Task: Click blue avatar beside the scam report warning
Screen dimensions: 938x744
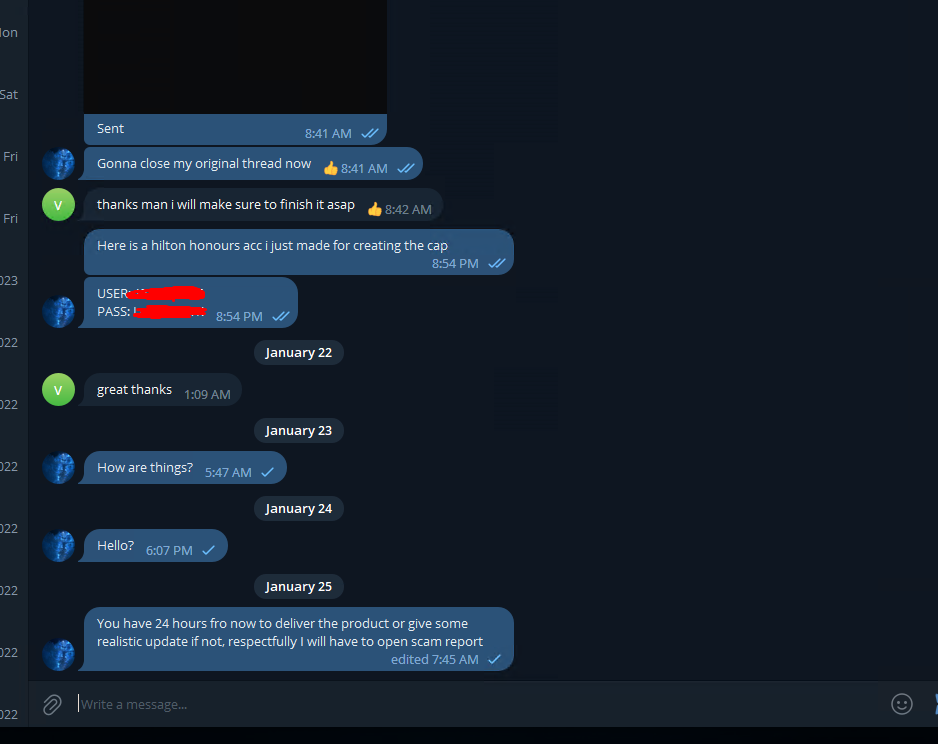Action: [x=59, y=654]
